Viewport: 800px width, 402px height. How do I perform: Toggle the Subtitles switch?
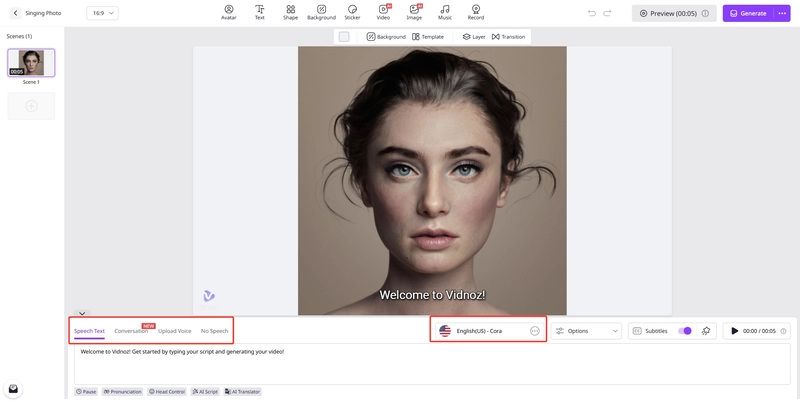point(685,331)
